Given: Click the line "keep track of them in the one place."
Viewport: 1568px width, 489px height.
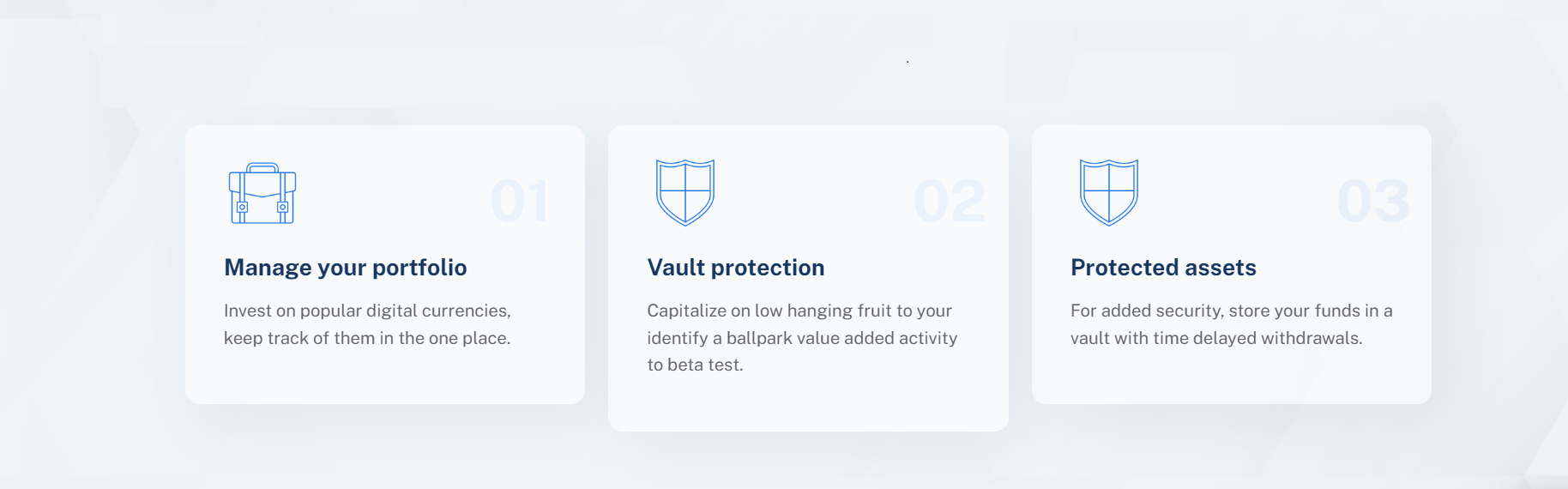Looking at the screenshot, I should (367, 338).
